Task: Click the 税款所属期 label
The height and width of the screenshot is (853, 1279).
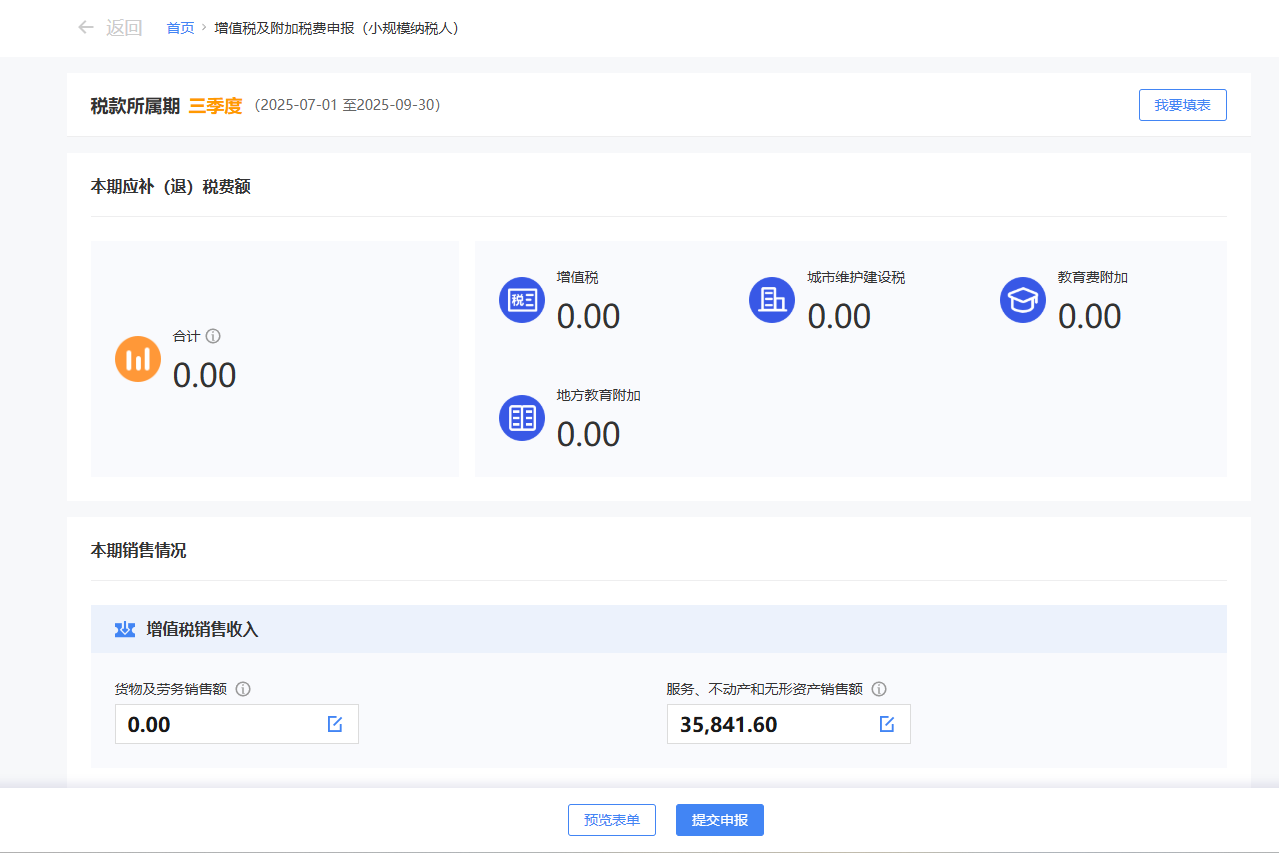Action: 135,106
